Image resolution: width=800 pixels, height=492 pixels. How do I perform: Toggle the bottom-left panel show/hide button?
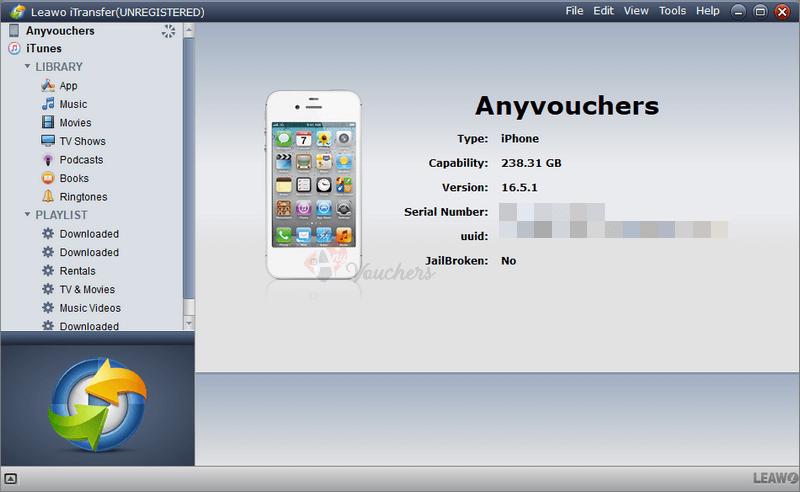coord(10,479)
